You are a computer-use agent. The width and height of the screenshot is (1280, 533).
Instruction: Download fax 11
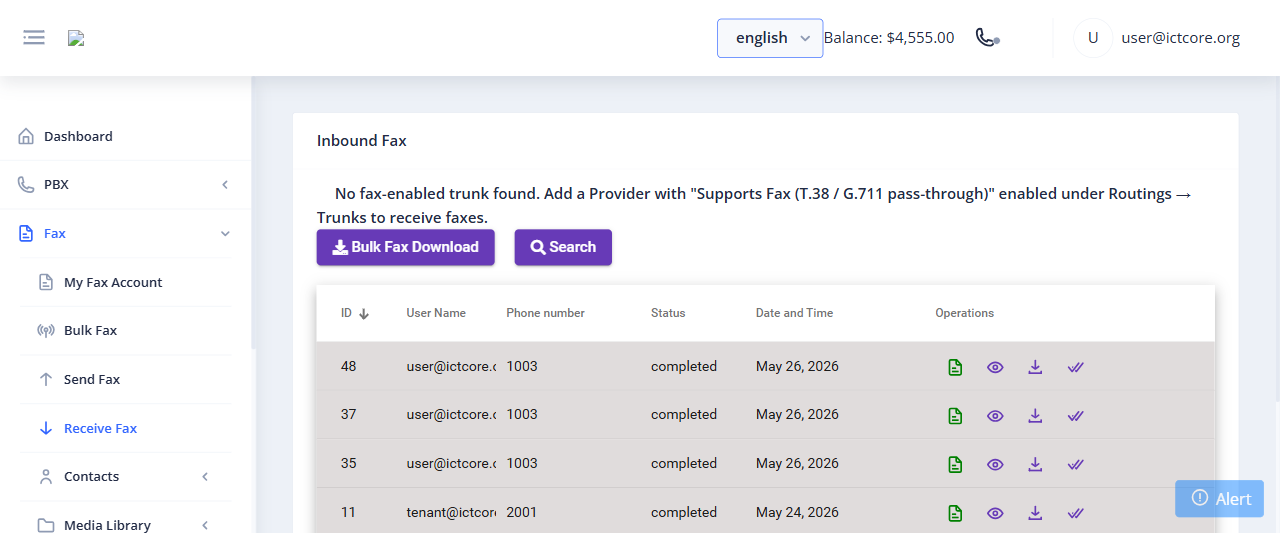click(x=1035, y=513)
